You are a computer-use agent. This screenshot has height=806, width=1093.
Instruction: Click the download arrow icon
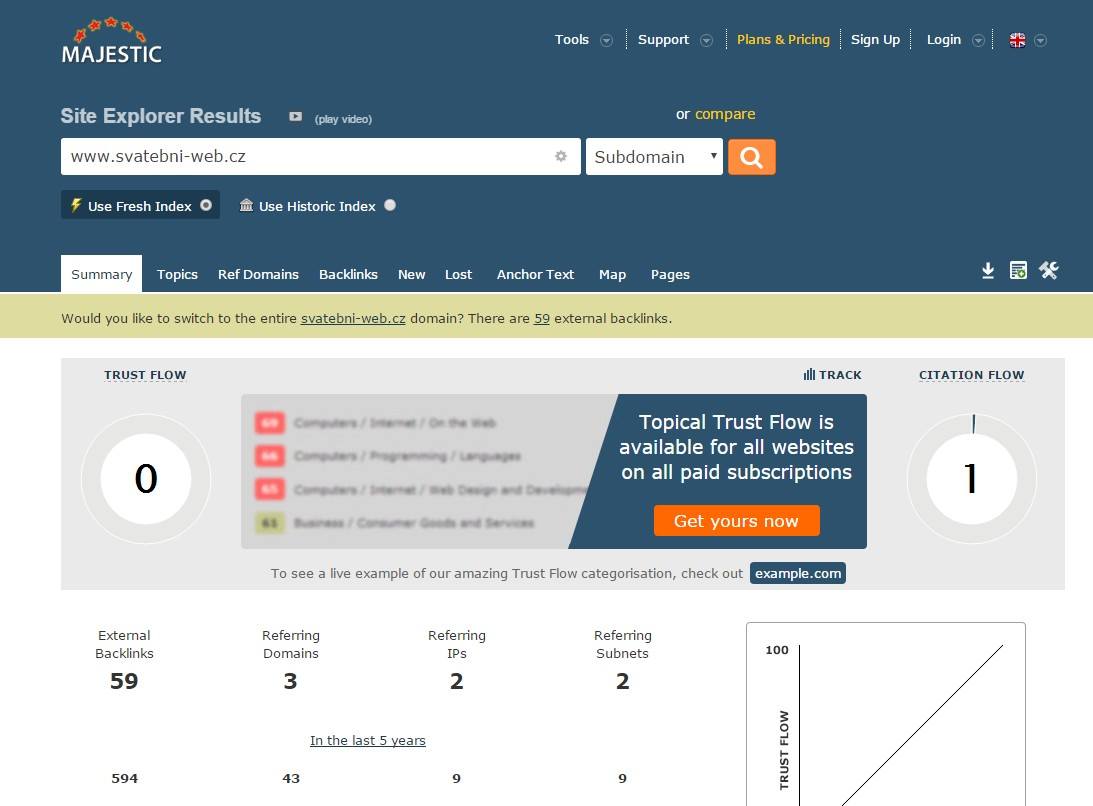[x=988, y=271]
